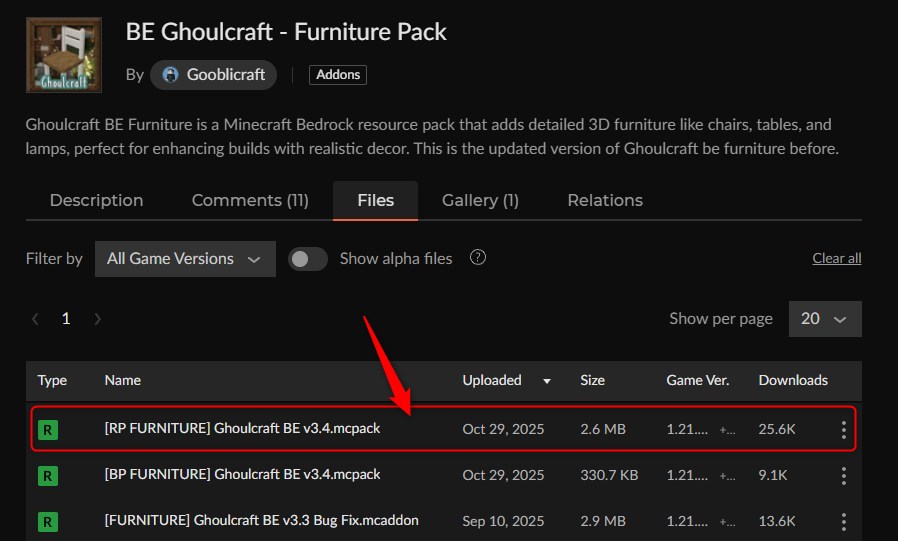Switch to the Comments (11) tab
898x541 pixels.
pos(250,200)
